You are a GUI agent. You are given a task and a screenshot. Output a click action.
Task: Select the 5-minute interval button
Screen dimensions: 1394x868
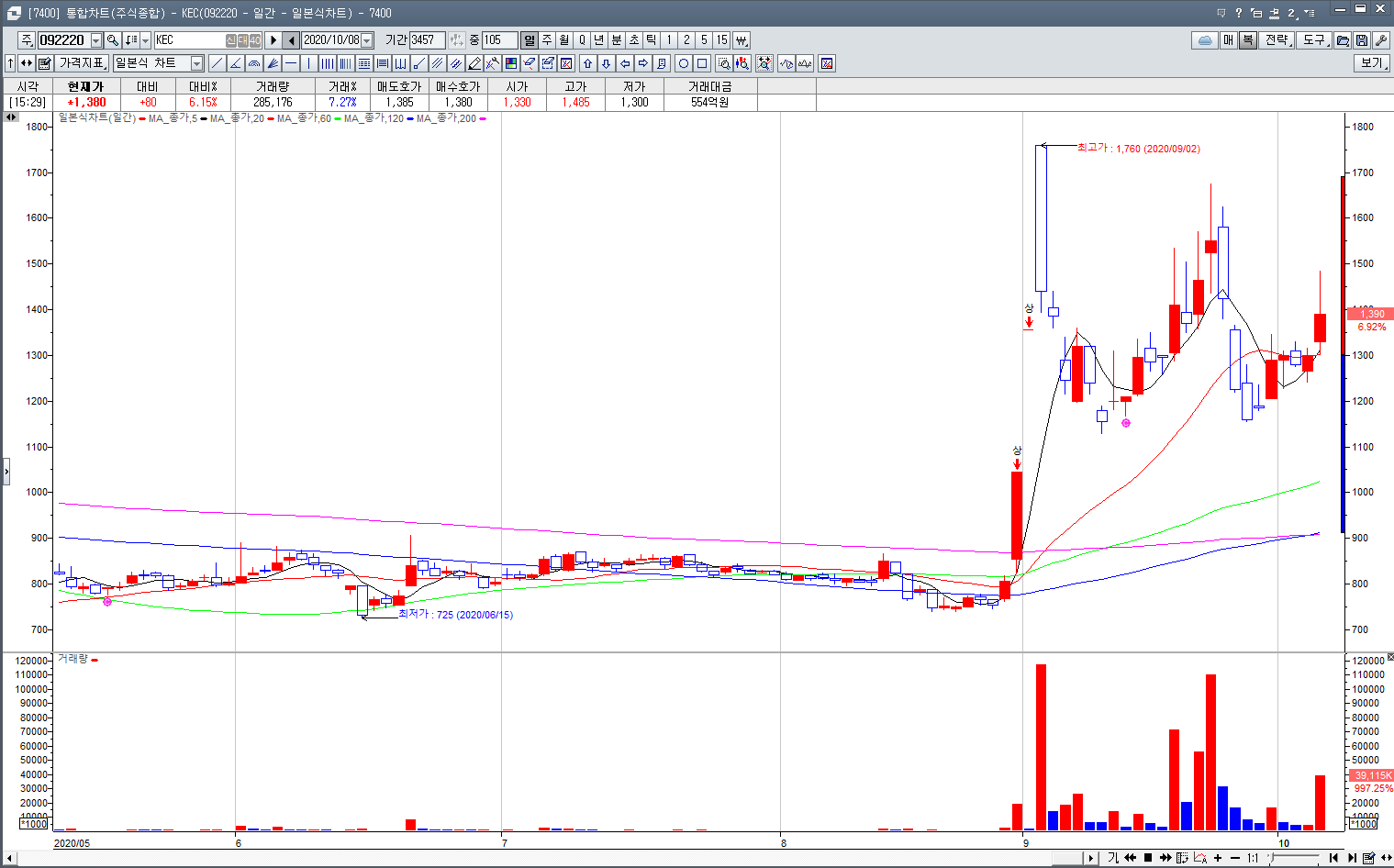point(704,40)
